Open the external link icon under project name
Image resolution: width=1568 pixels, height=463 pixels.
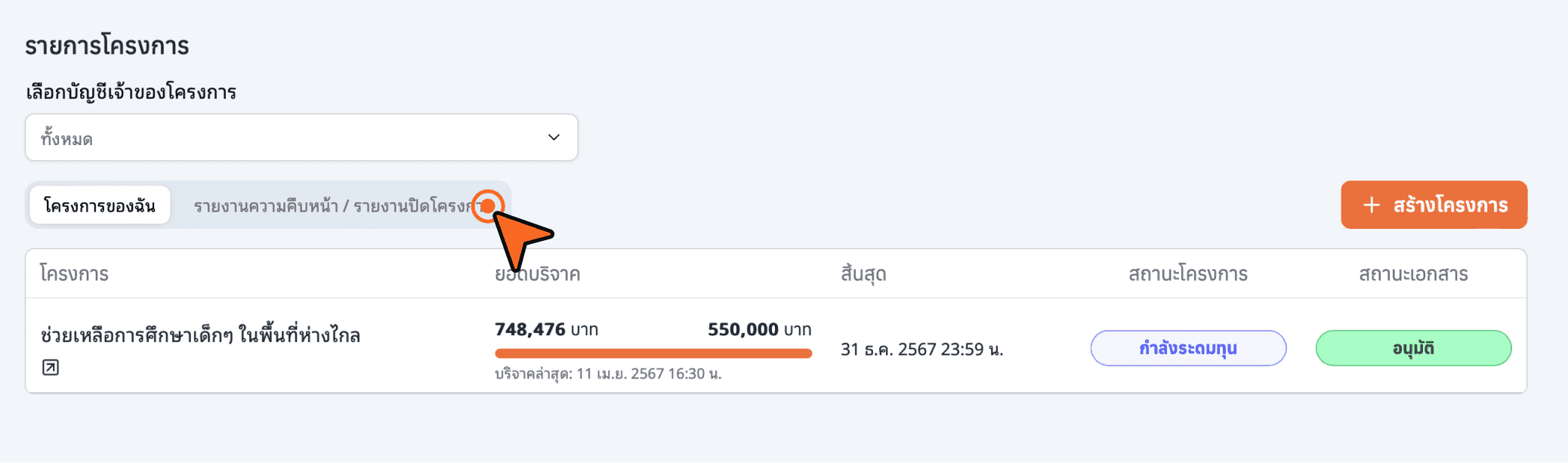51,367
